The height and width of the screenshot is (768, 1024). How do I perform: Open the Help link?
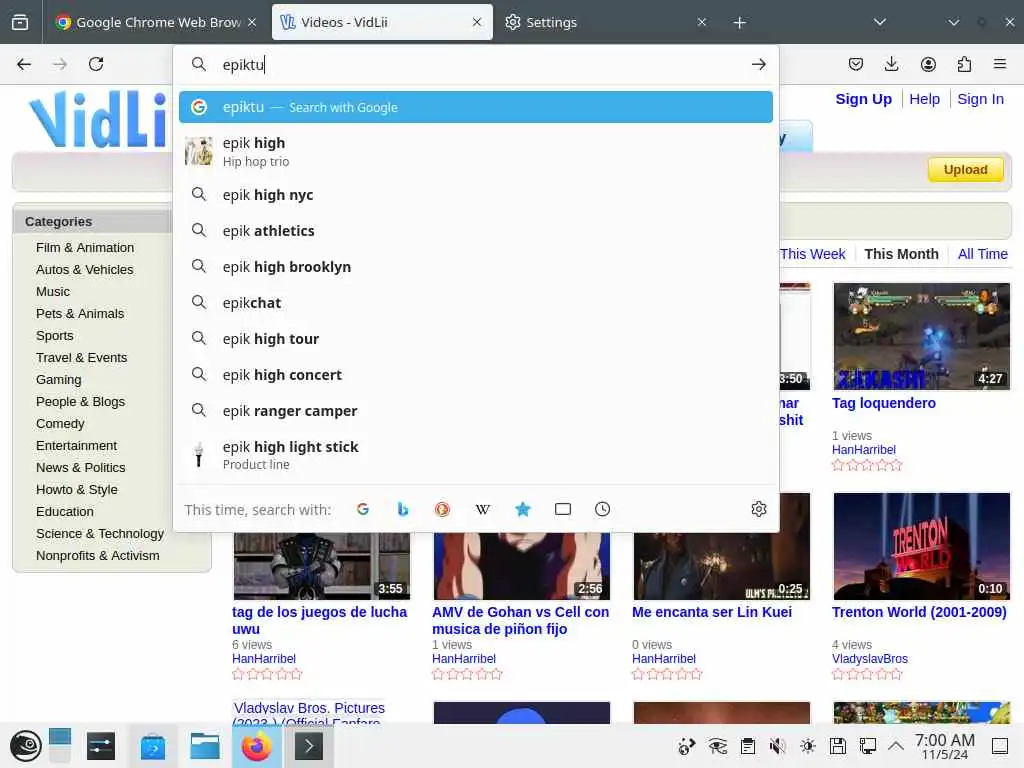click(924, 99)
